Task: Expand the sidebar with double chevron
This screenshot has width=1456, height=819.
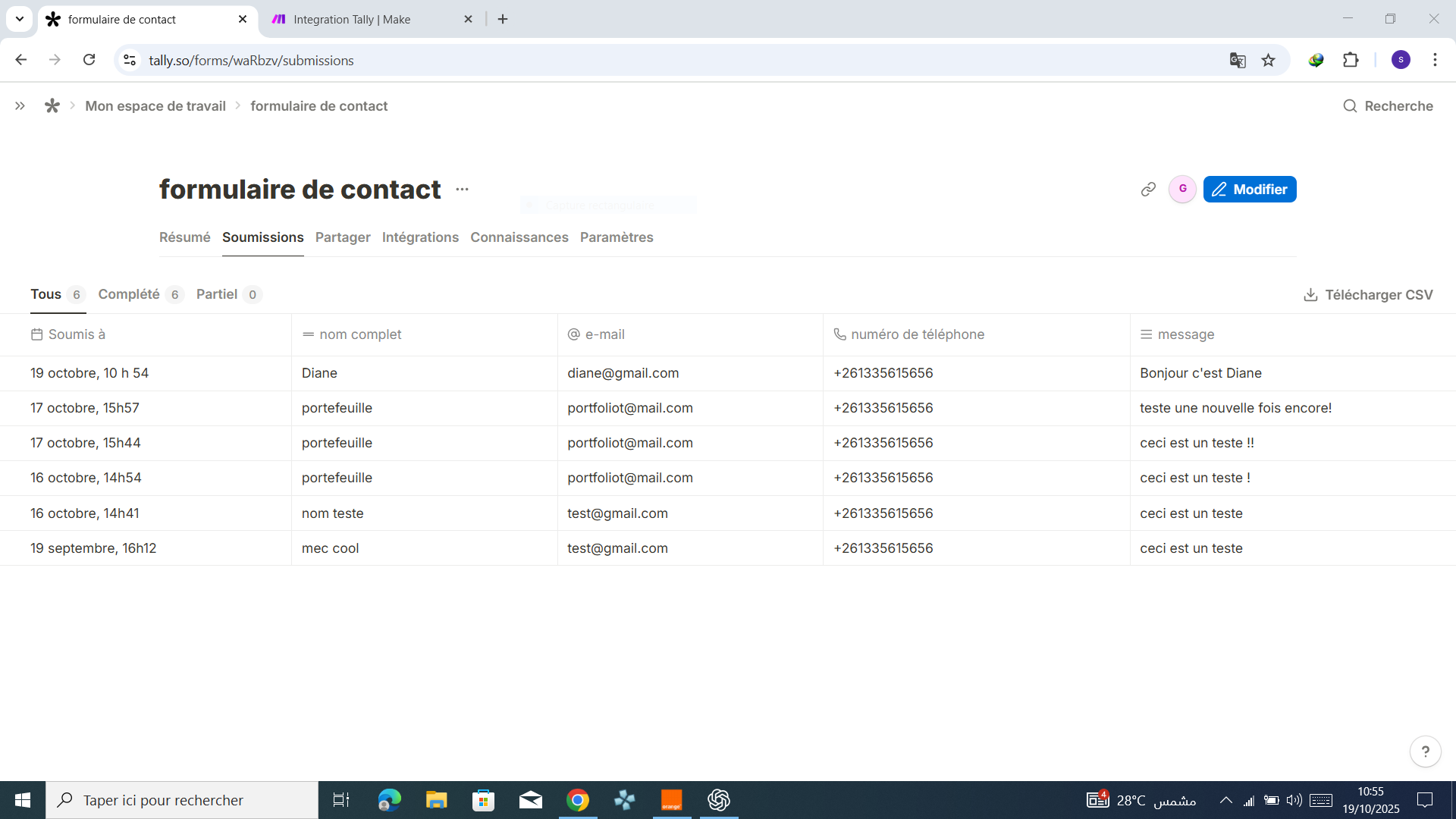Action: pos(20,106)
